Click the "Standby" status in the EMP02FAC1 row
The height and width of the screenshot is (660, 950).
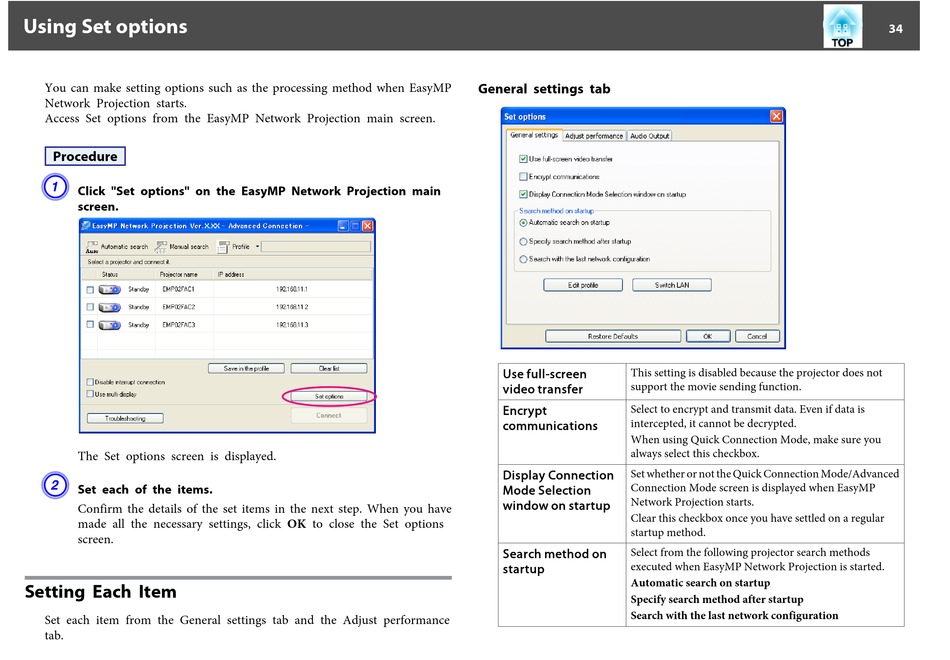coord(139,290)
